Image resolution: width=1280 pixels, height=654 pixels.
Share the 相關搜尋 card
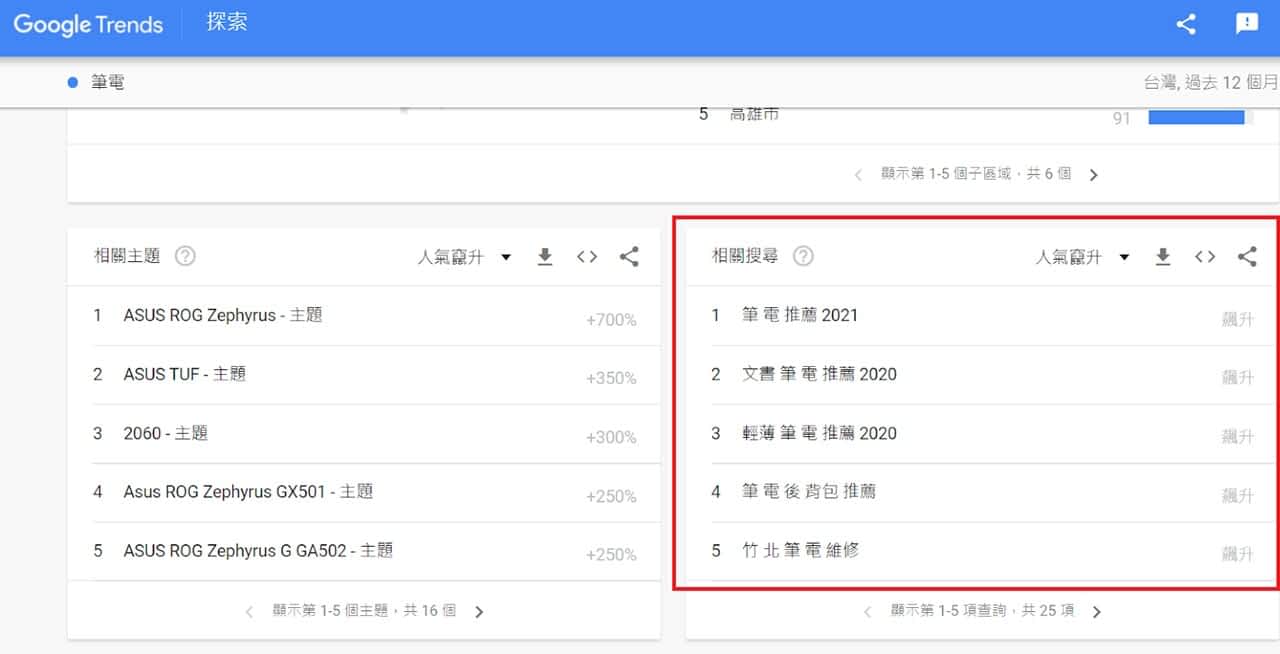[x=1247, y=257]
